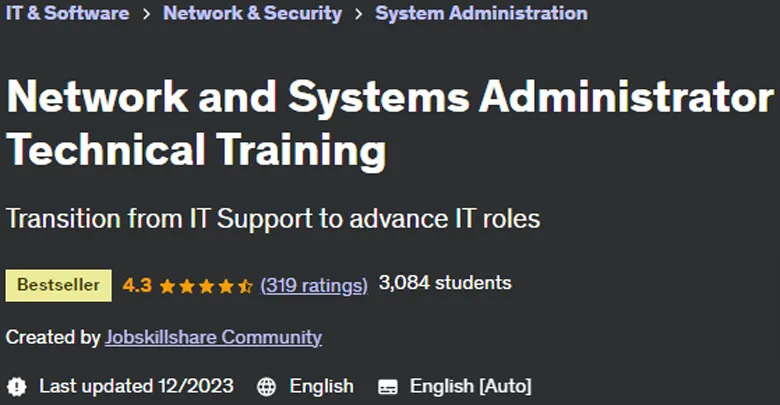Open Jobskillshare Community instructor profile
Image resolution: width=780 pixels, height=405 pixels.
213,337
